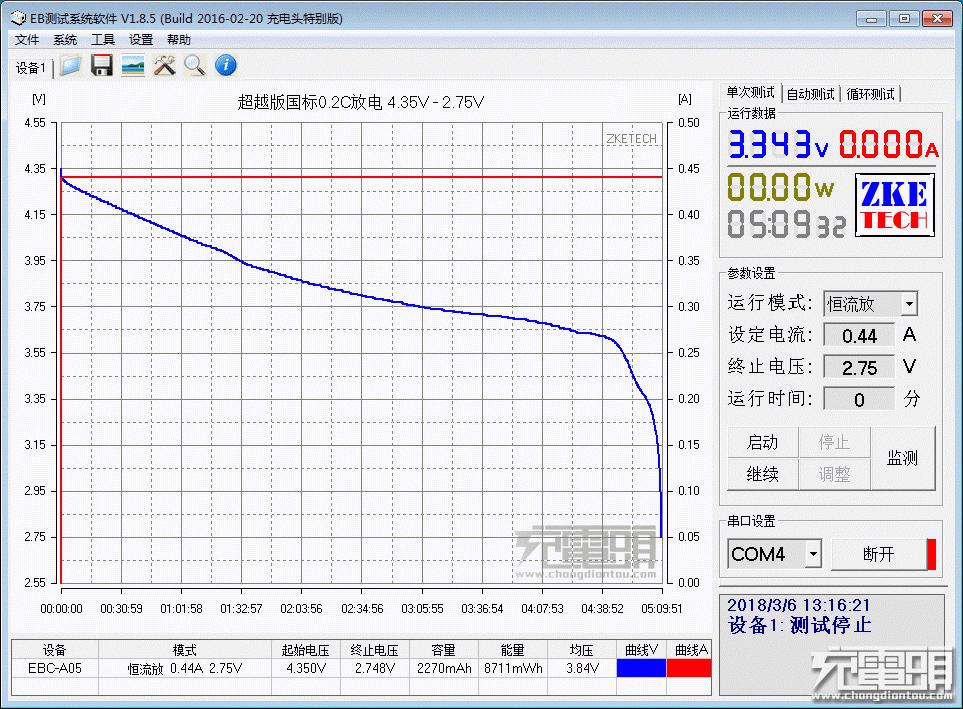Click the 05:09 32 elapsed time readout
This screenshot has height=709, width=963.
(x=786, y=224)
